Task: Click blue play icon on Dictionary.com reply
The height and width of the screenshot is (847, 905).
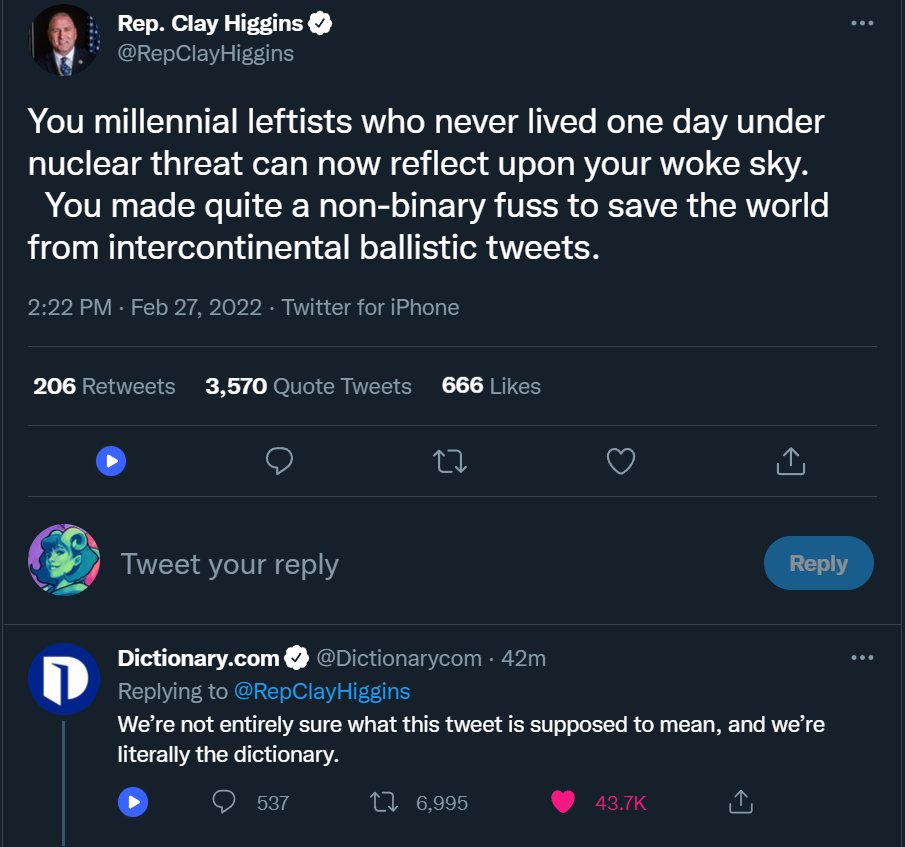Action: (133, 802)
